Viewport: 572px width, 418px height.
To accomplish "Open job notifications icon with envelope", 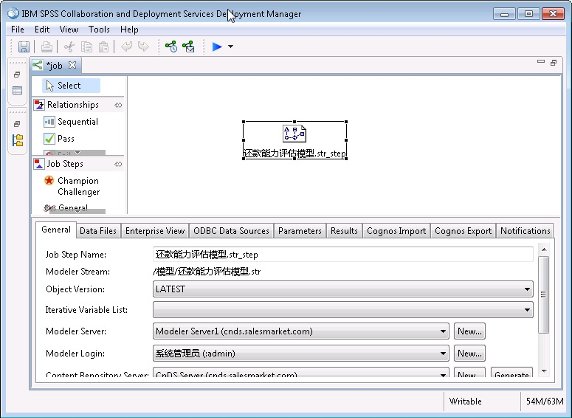I will point(189,46).
